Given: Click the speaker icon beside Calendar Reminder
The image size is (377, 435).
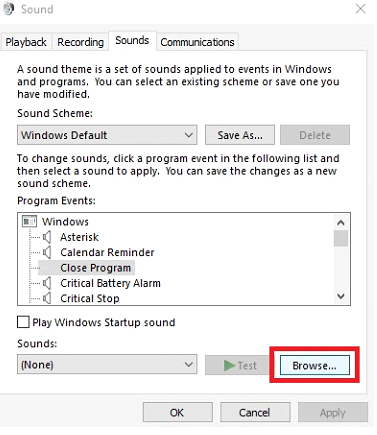Looking at the screenshot, I should click(x=47, y=252).
